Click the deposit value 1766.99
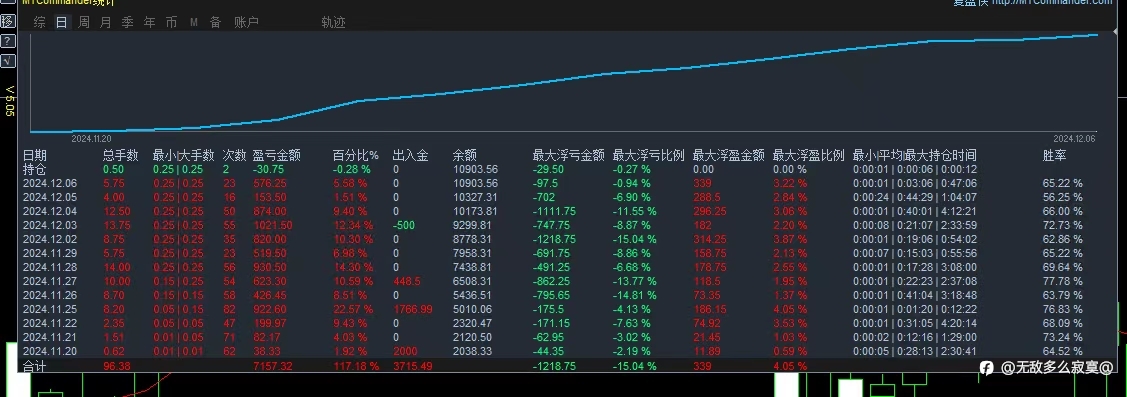 coord(413,309)
